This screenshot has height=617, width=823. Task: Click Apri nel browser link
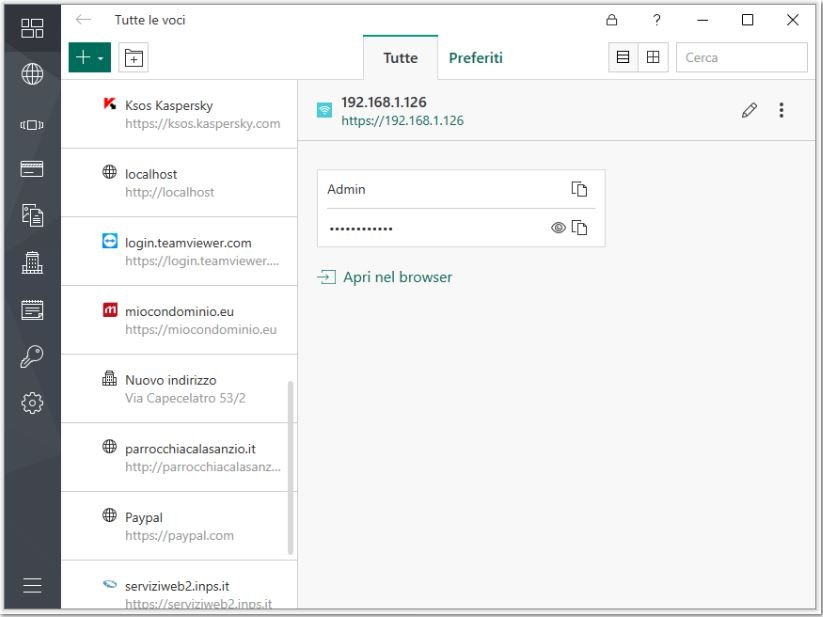point(397,277)
